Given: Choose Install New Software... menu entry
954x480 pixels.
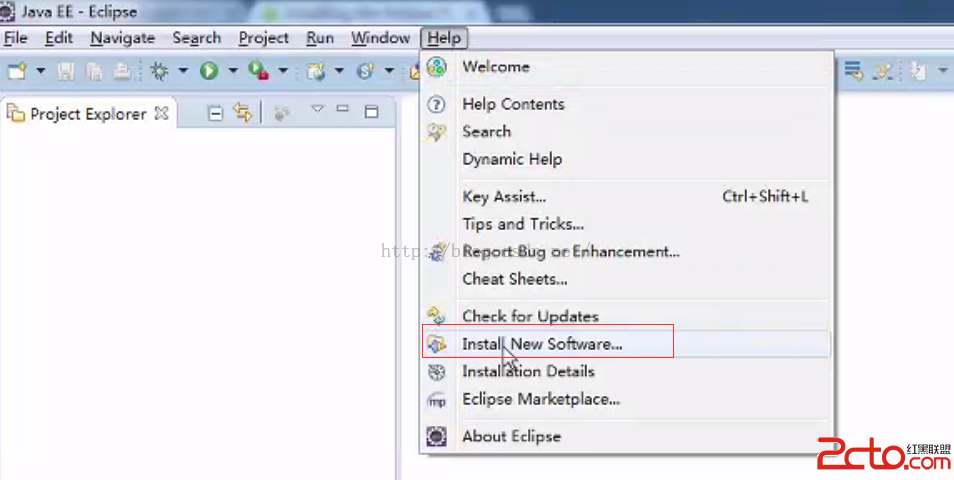Looking at the screenshot, I should pyautogui.click(x=625, y=344).
